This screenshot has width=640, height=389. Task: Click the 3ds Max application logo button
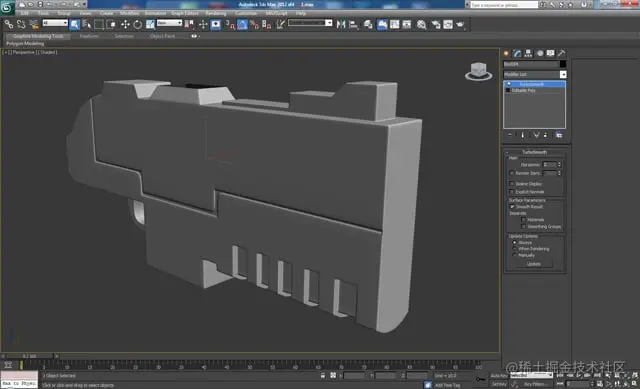tap(7, 7)
